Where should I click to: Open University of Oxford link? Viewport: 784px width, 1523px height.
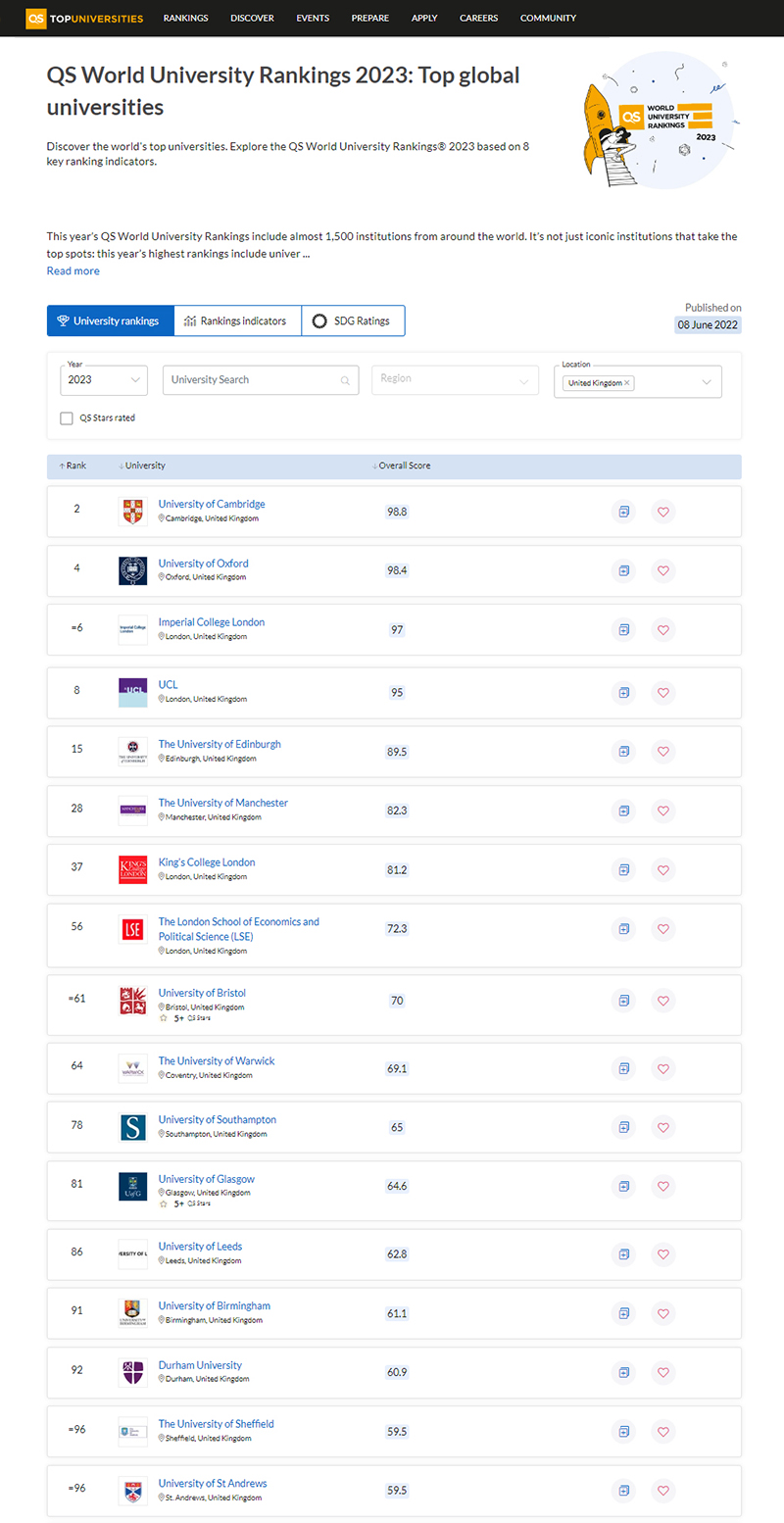(x=203, y=564)
